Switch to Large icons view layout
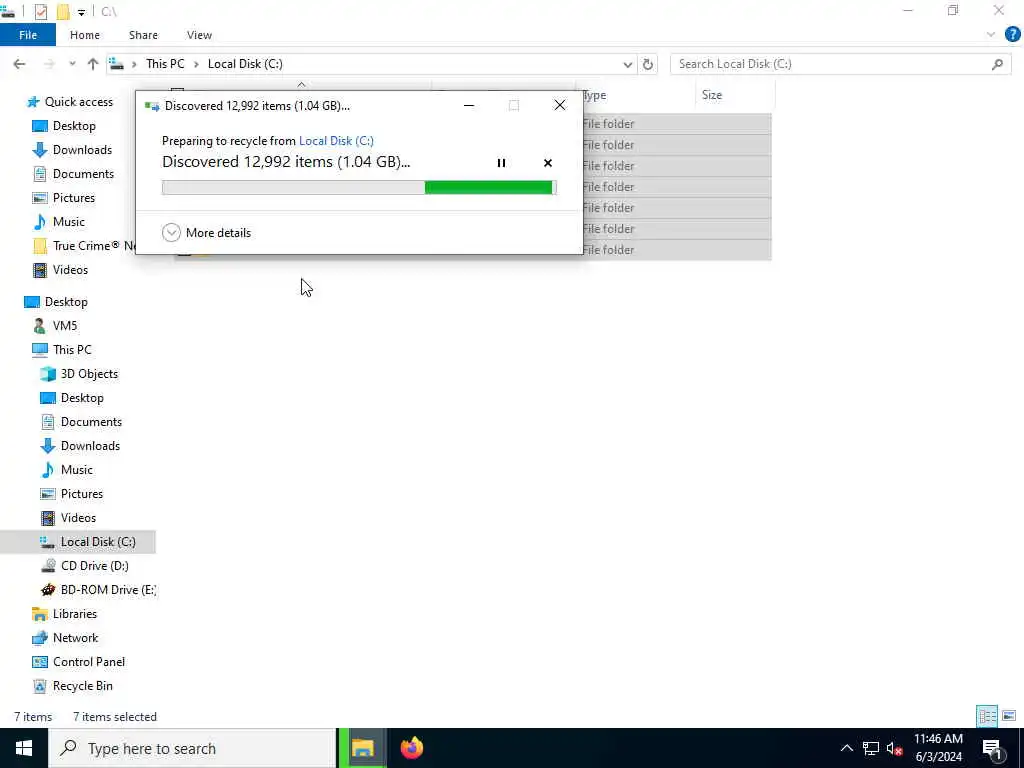The width and height of the screenshot is (1024, 768). pyautogui.click(x=1009, y=716)
